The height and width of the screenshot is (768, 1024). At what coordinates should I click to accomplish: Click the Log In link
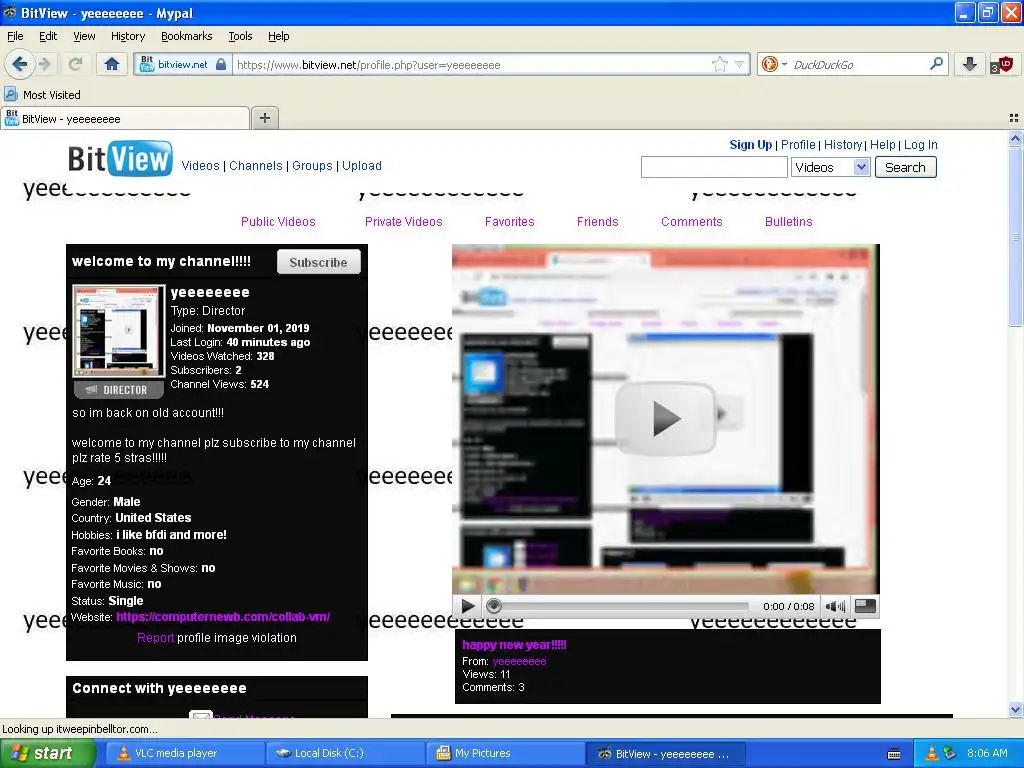tap(920, 145)
